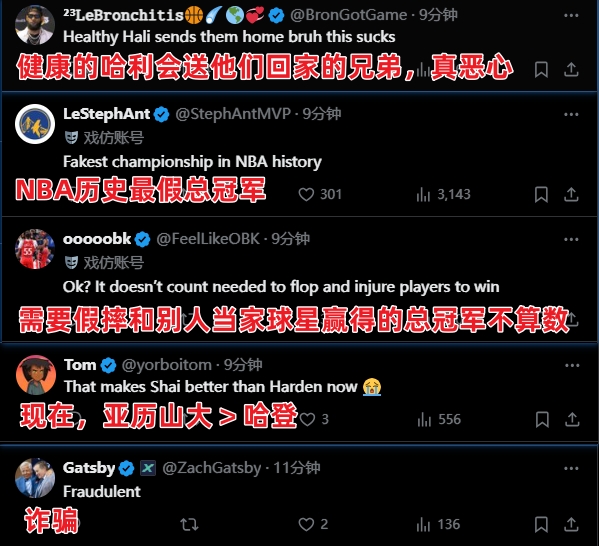Open more options on Gatsby tweet
Image resolution: width=599 pixels, height=546 pixels.
click(x=571, y=468)
